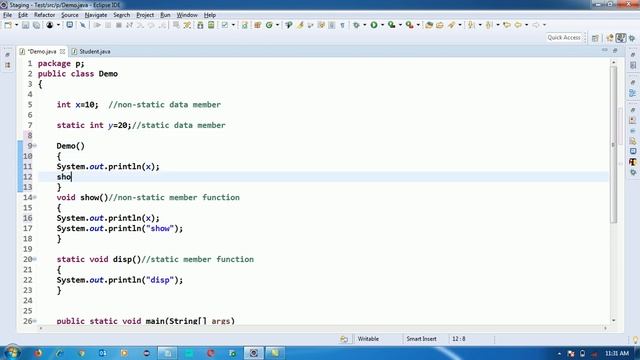The width and height of the screenshot is (640, 360).
Task: Click the Writable status entry
Action: click(x=368, y=339)
